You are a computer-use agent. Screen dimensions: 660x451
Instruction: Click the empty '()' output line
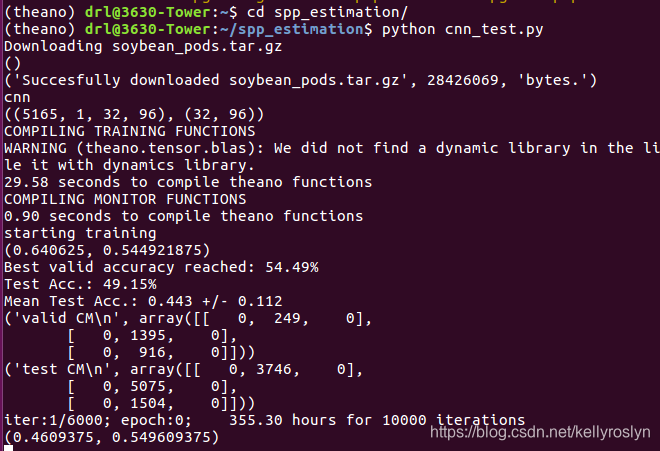pos(13,64)
